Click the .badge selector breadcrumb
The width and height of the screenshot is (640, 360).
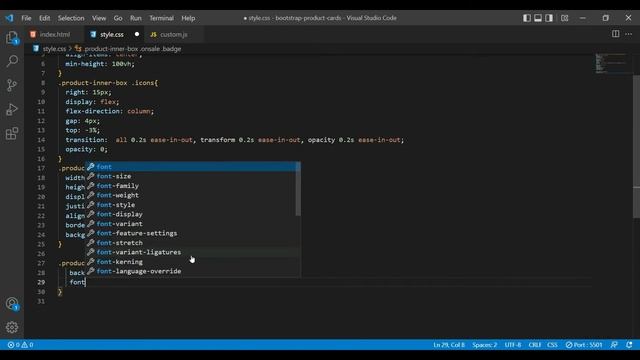pos(133,49)
